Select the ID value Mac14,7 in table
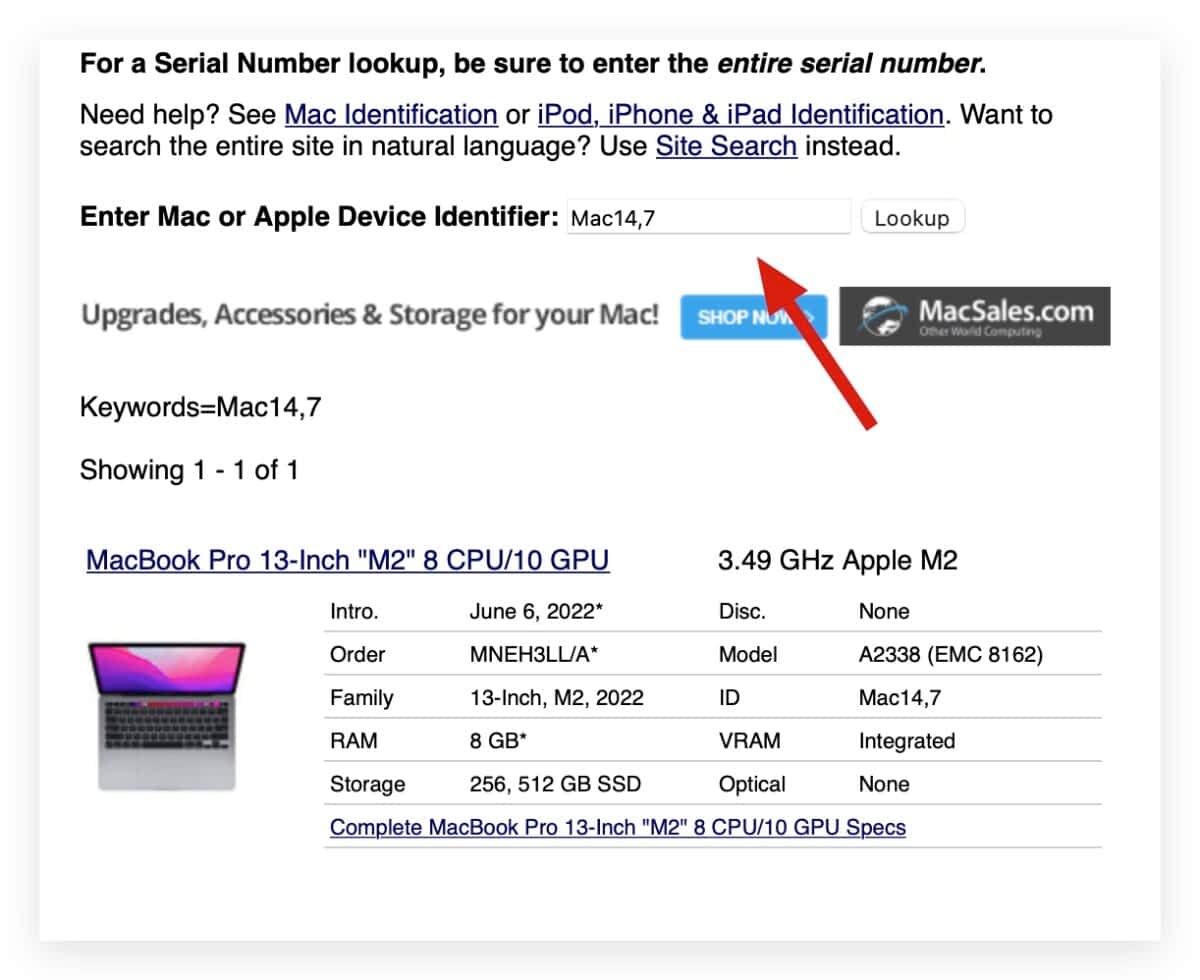1200x980 pixels. (900, 698)
